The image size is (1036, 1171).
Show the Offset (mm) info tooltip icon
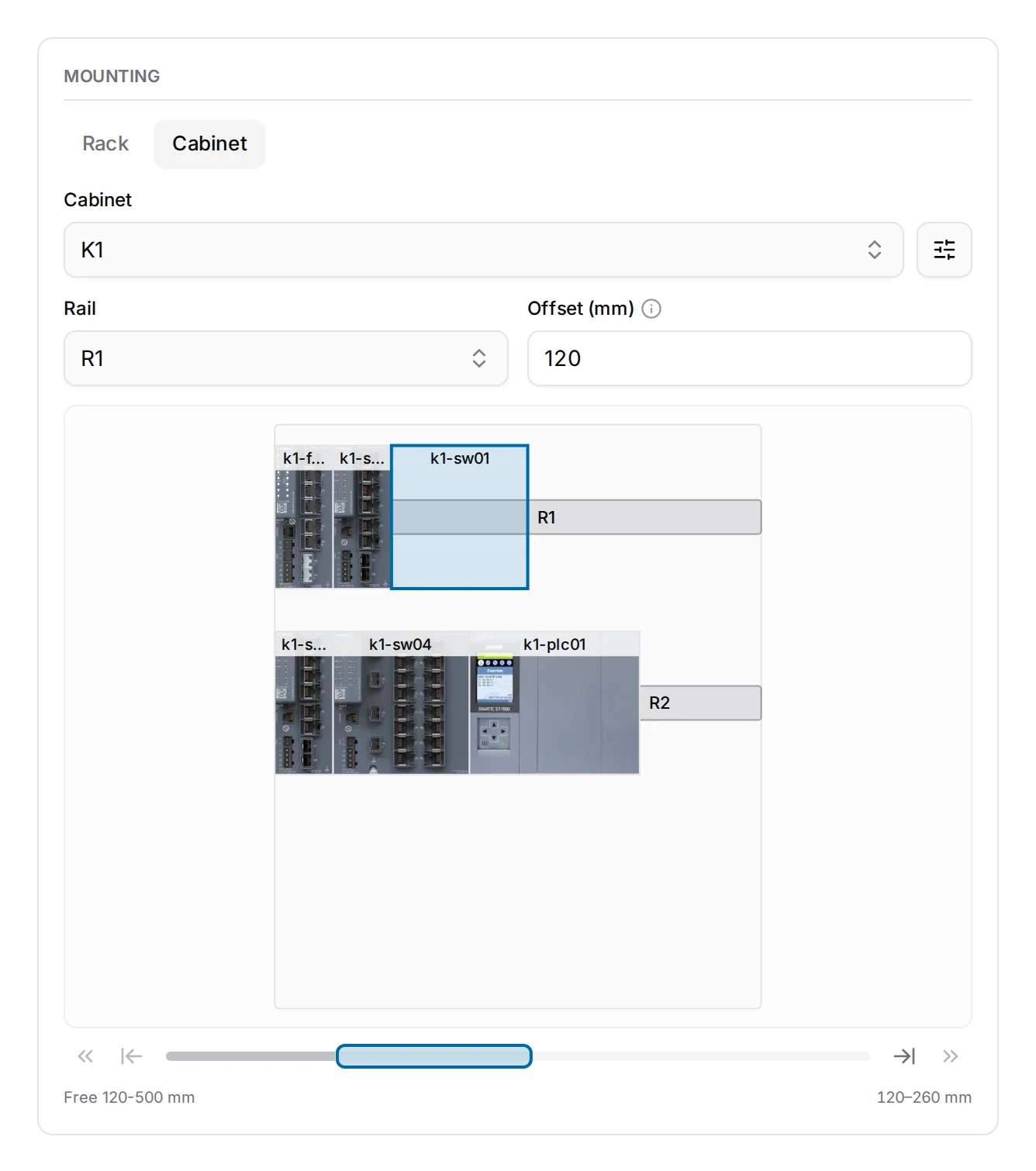click(x=651, y=309)
